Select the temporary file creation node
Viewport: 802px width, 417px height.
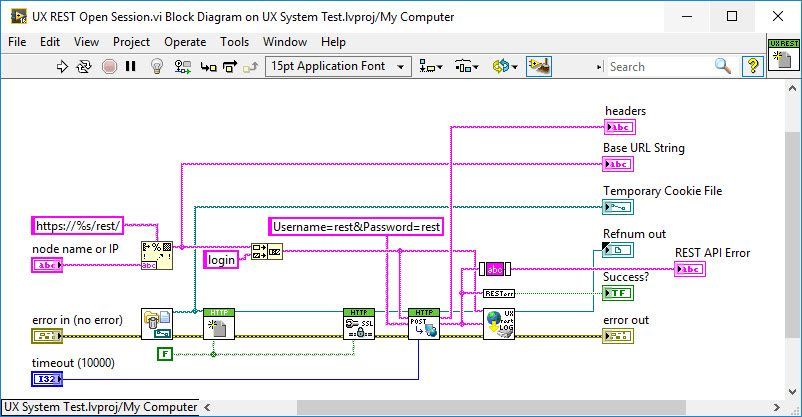(x=157, y=324)
